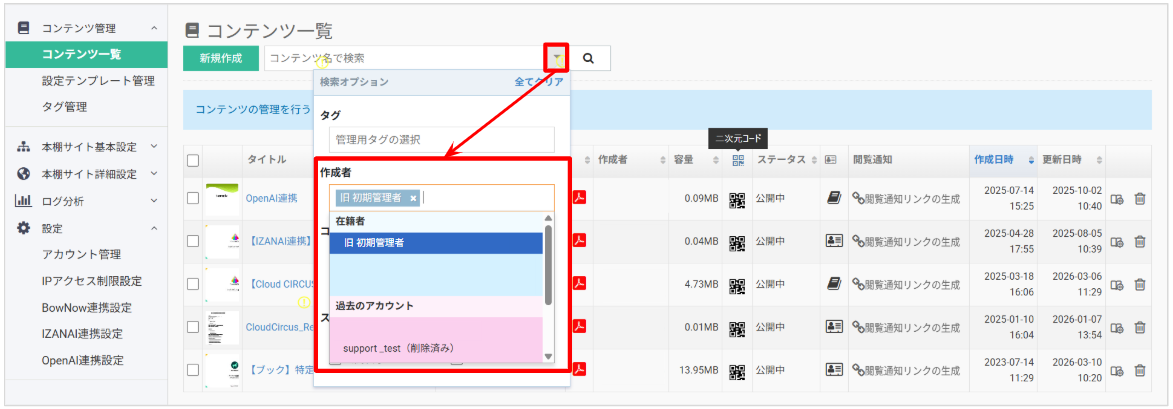Click card icon in 2023-07-14 row
Viewport: 1173px width, 409px height.
click(x=833, y=369)
